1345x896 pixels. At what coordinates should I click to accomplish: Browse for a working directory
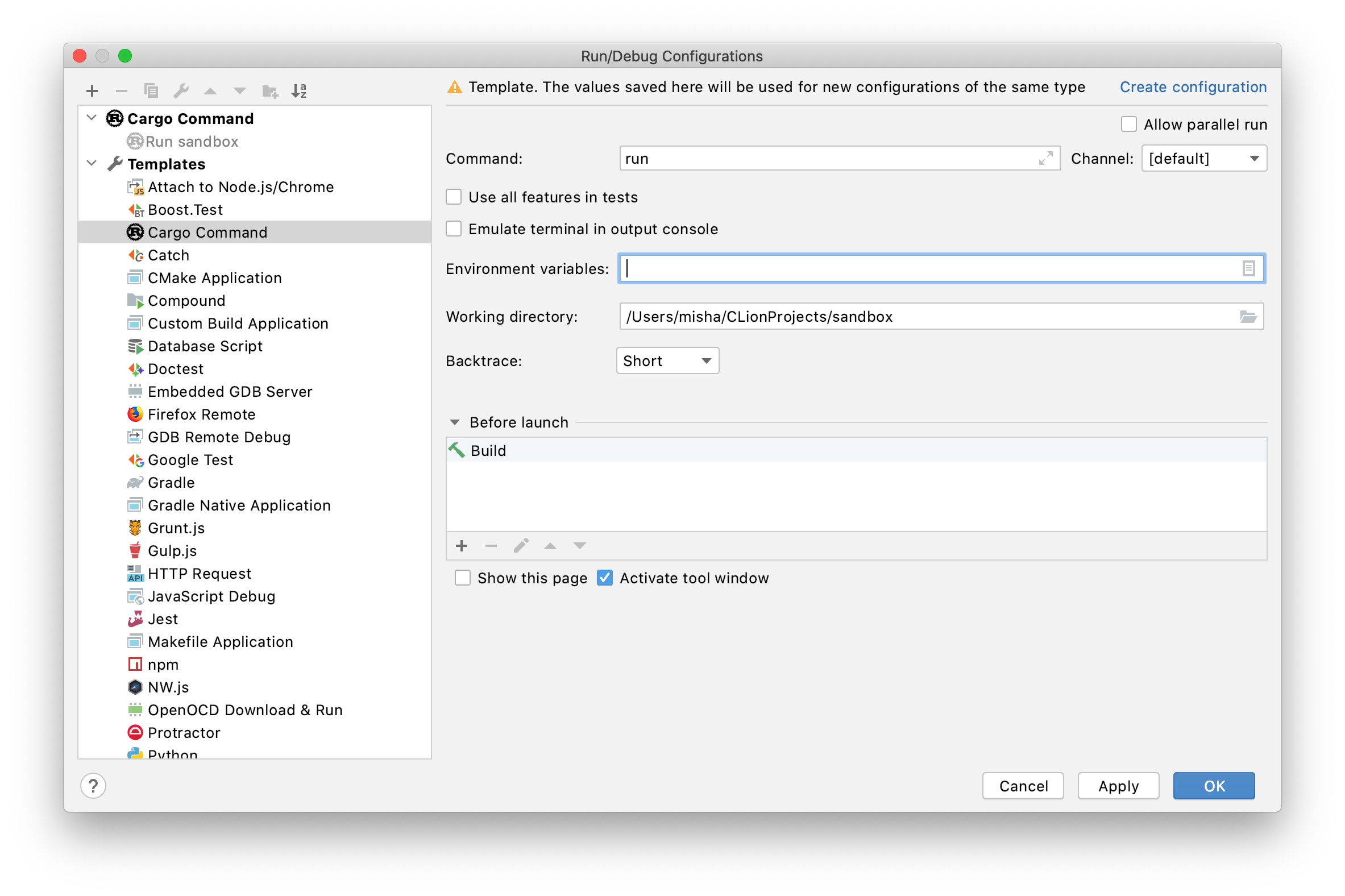point(1249,317)
